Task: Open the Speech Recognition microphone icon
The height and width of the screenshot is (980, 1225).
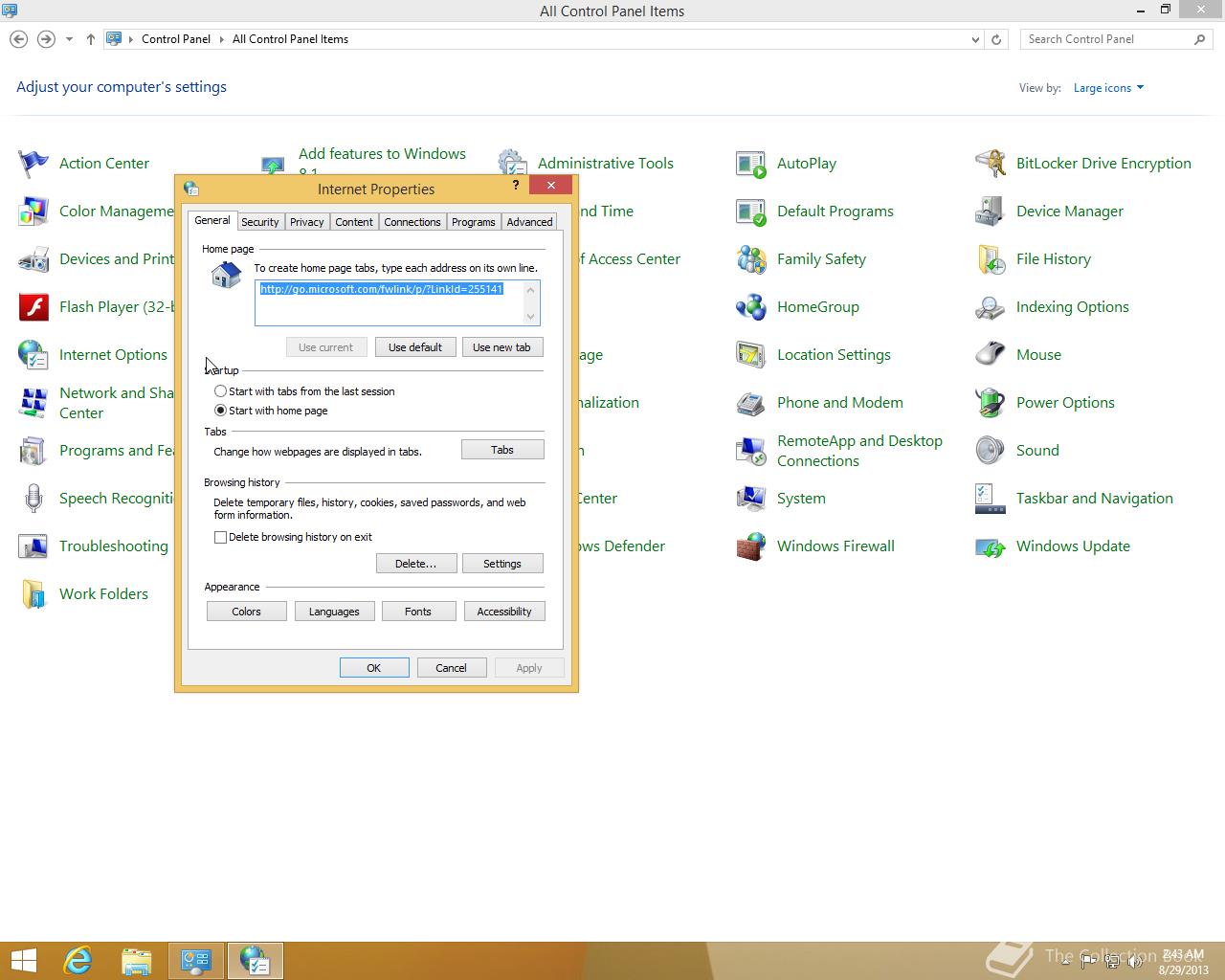Action: point(33,499)
